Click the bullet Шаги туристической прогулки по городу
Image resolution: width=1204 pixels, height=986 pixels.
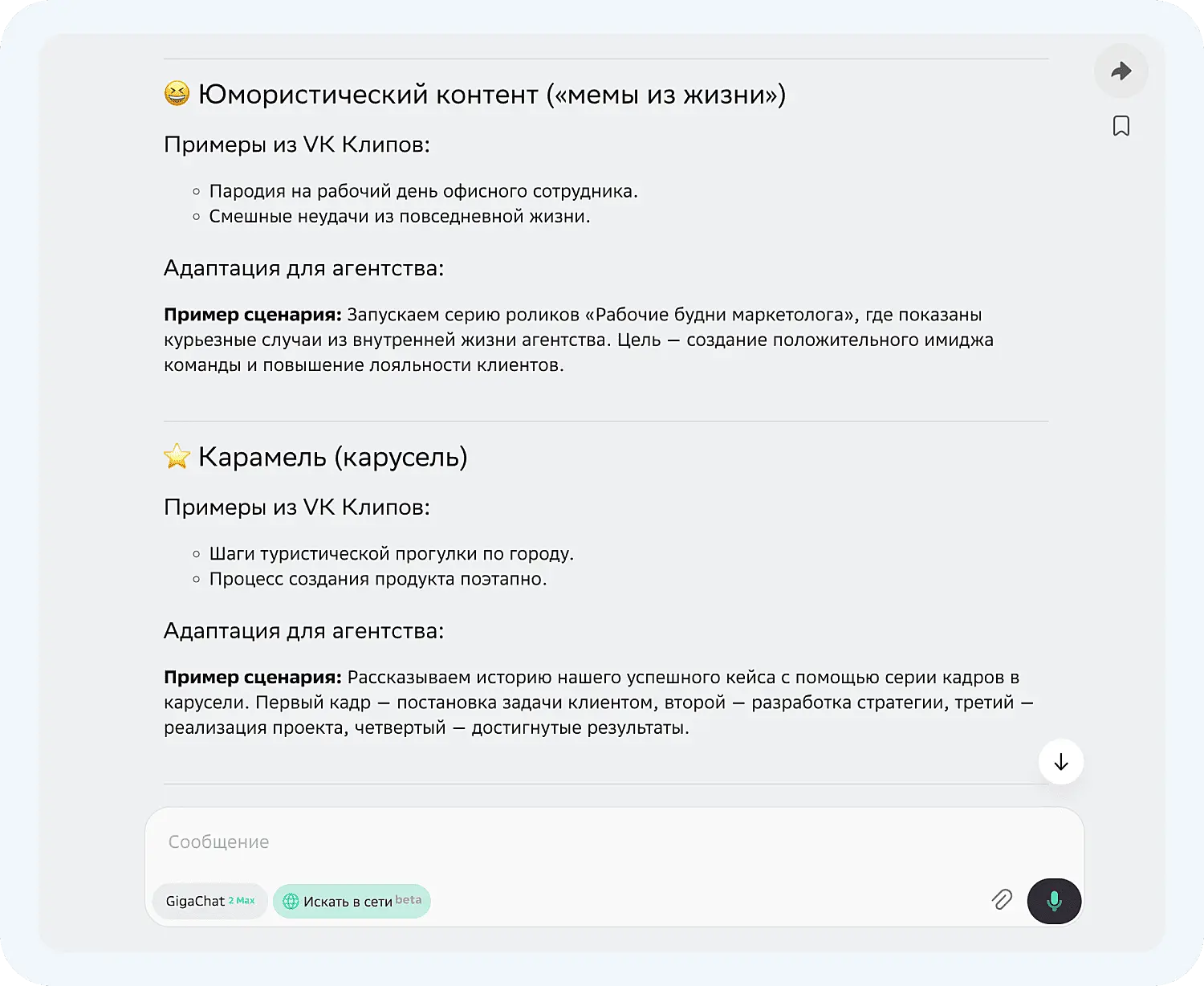click(391, 553)
